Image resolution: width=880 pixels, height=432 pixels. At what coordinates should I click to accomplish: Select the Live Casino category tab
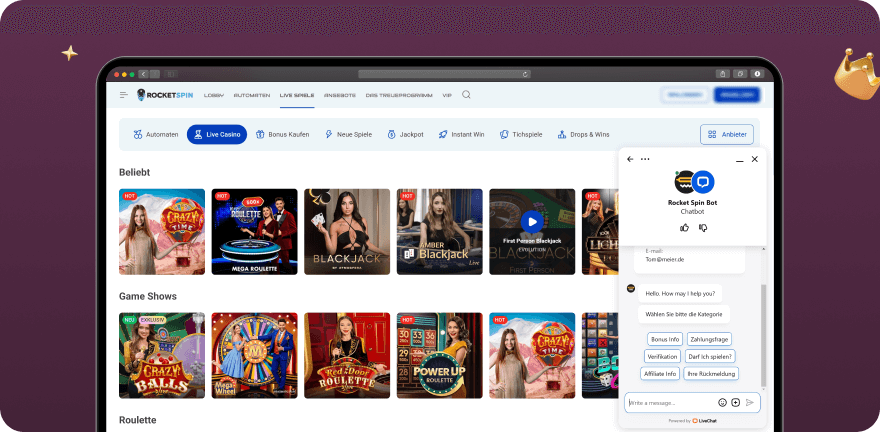pos(216,134)
